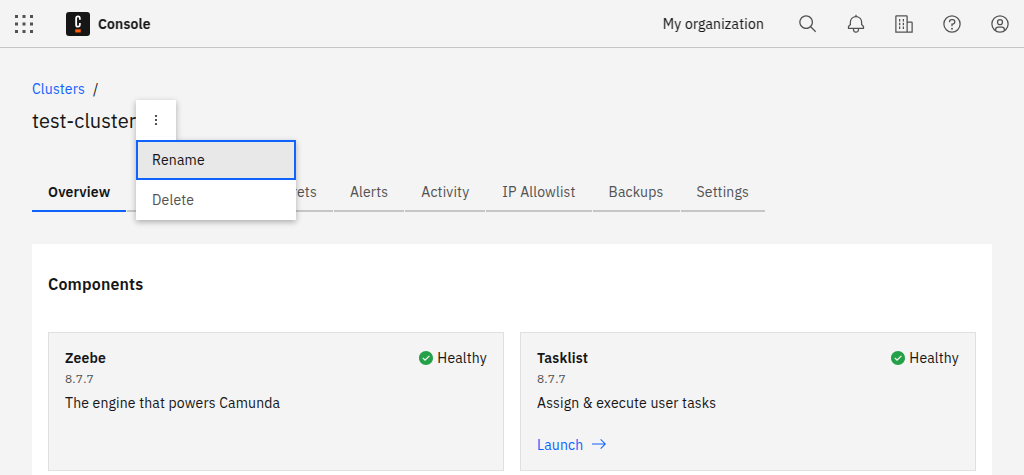Open the Backups tab
Image resolution: width=1024 pixels, height=475 pixels.
tap(635, 192)
